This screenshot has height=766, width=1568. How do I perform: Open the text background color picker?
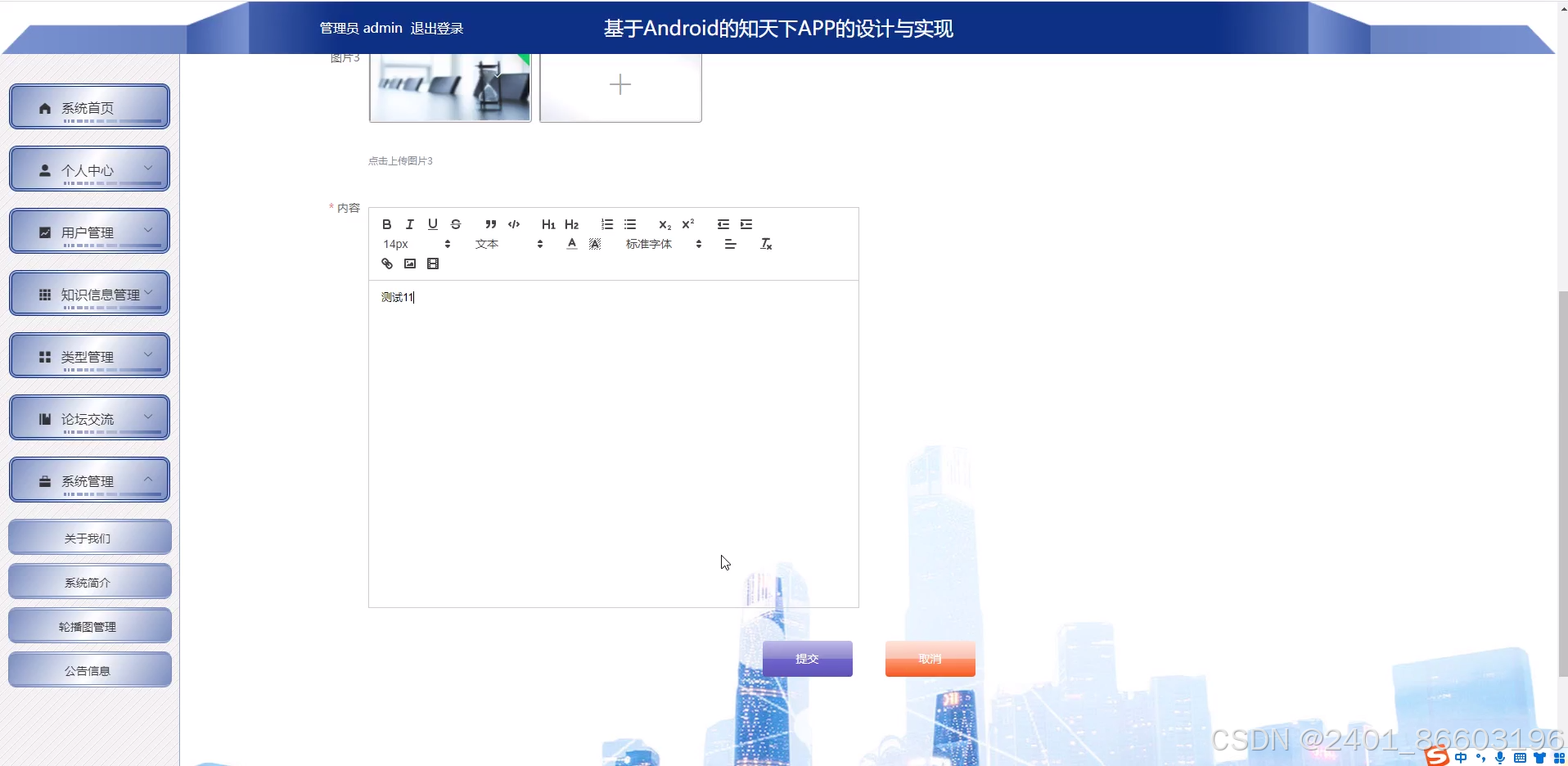[595, 244]
